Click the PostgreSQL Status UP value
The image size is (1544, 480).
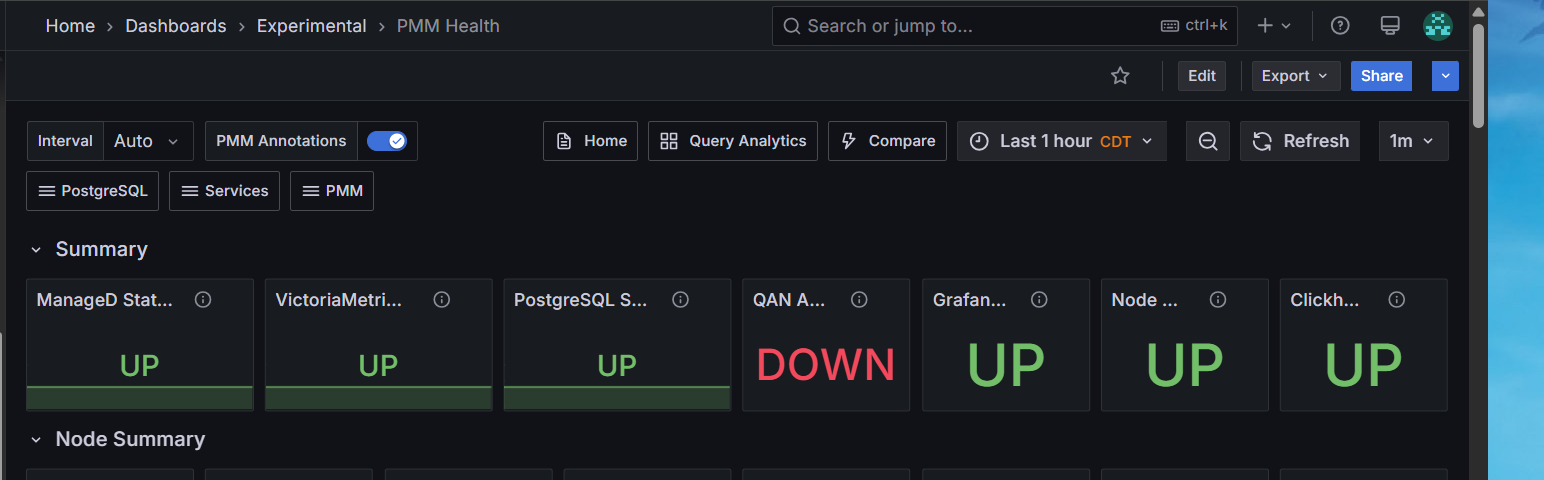pos(617,366)
